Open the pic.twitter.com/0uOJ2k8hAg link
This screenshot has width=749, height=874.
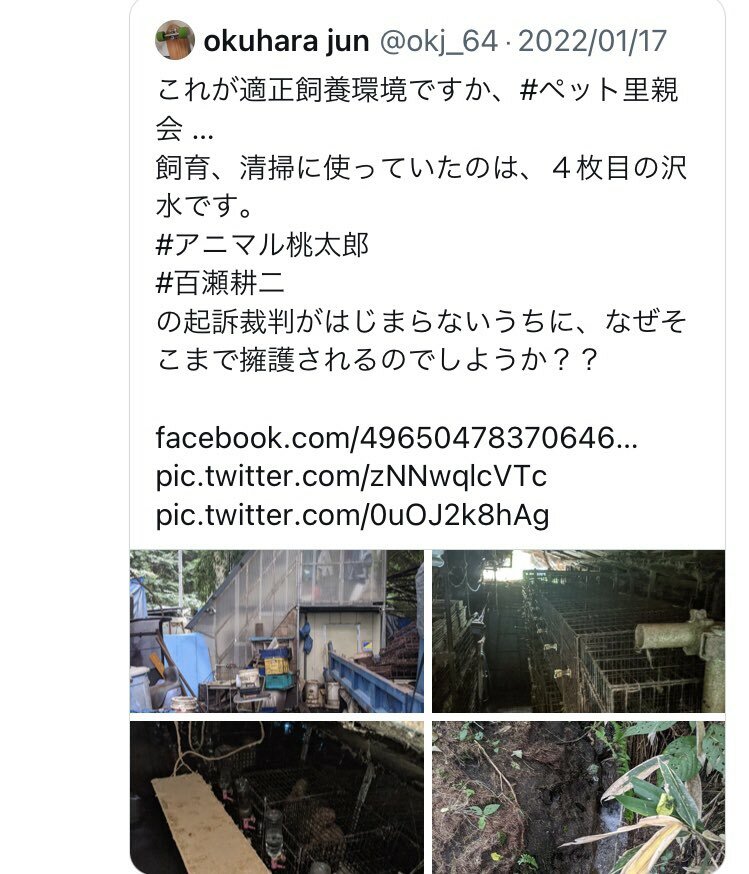(x=352, y=515)
